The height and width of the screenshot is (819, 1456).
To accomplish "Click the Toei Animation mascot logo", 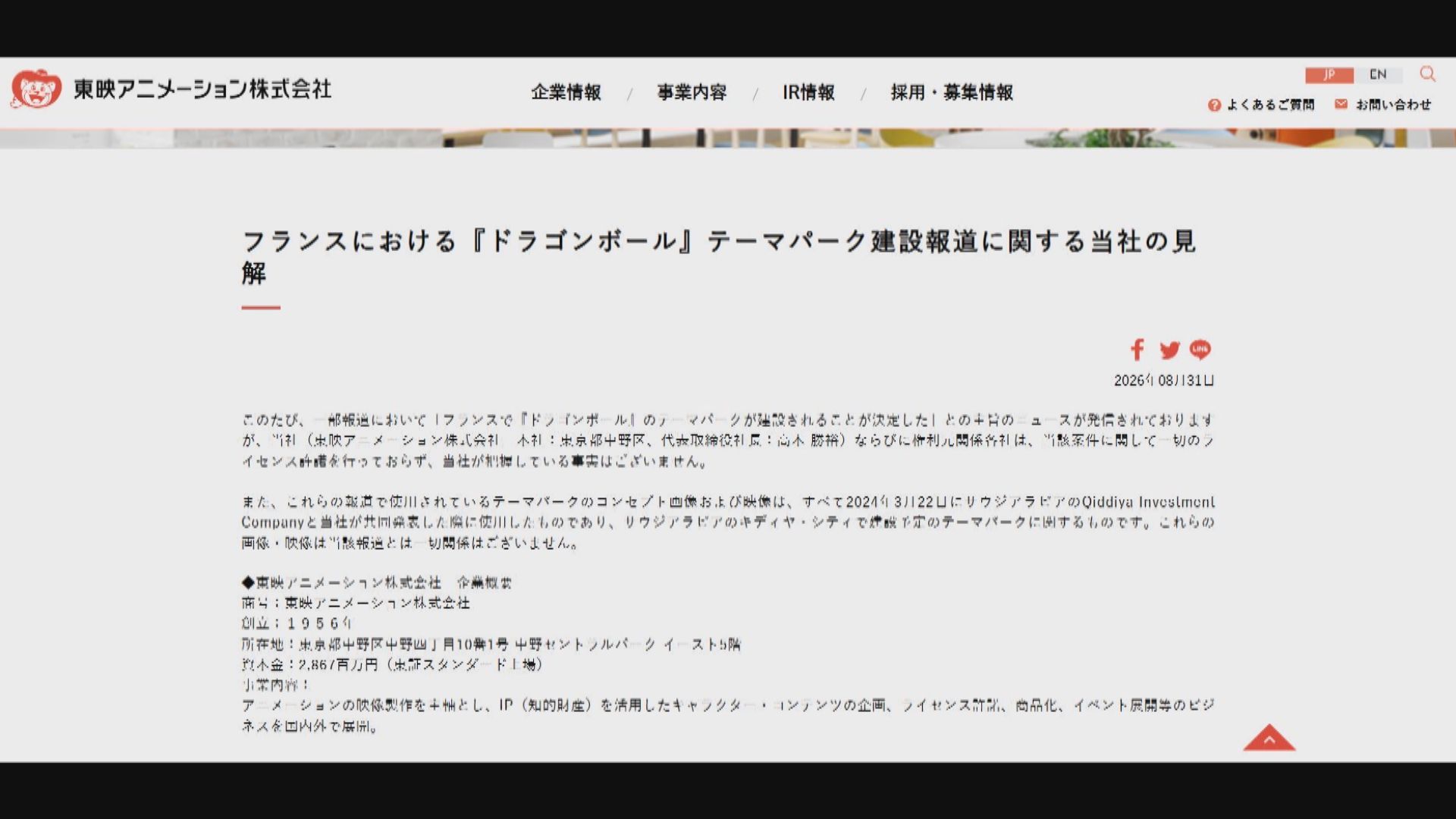I will [36, 89].
